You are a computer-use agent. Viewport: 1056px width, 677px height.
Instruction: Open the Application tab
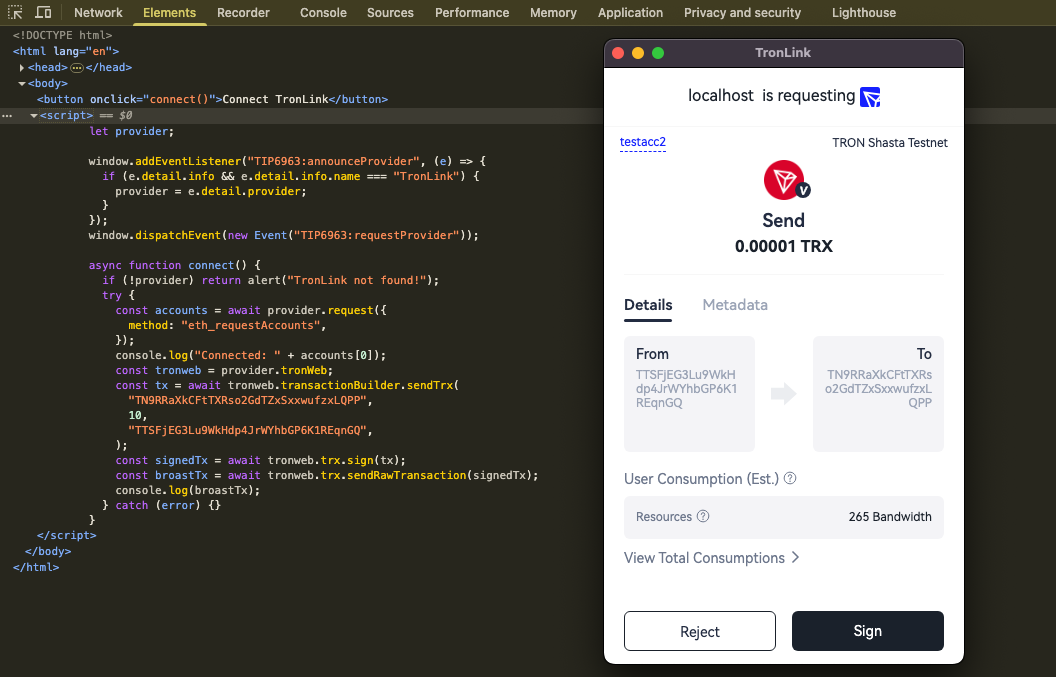click(630, 13)
